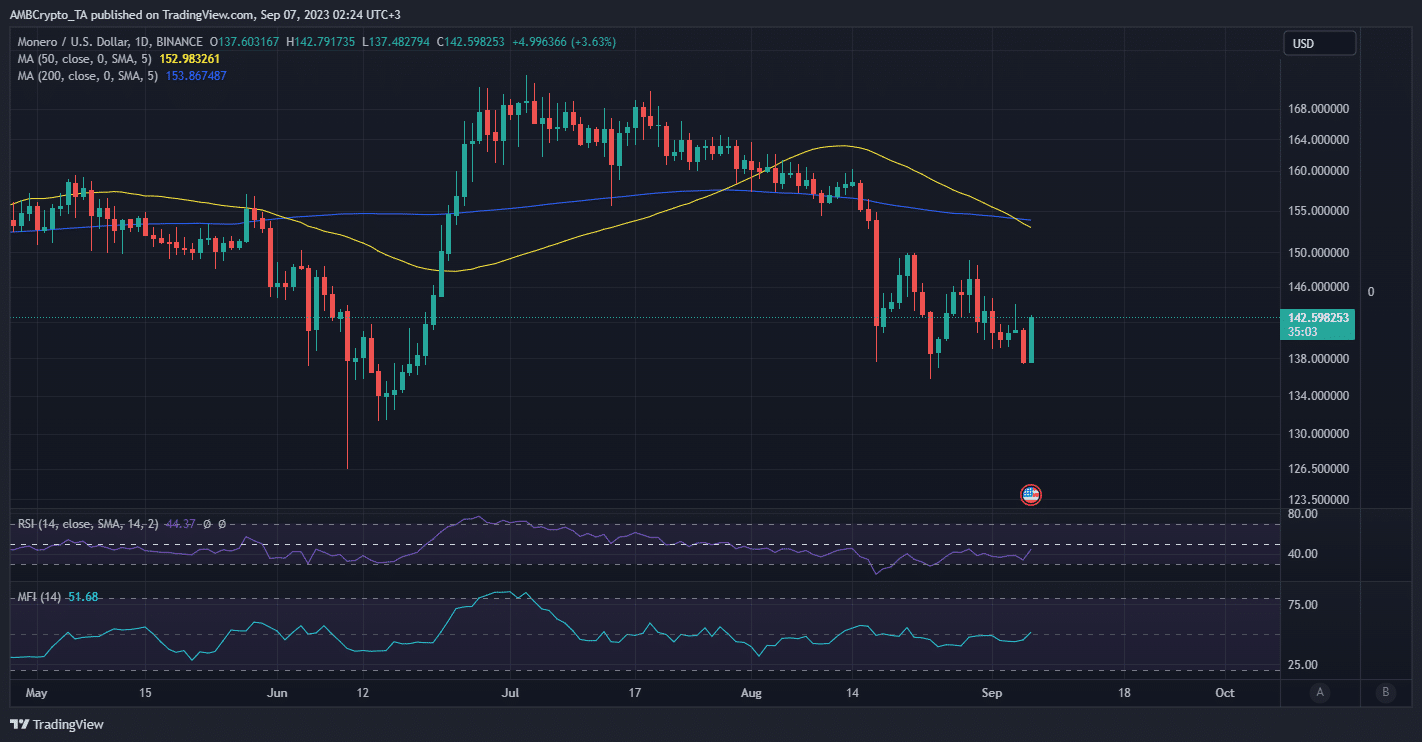The image size is (1422, 742).
Task: Click the current price label 142.598253
Action: pyautogui.click(x=1315, y=317)
